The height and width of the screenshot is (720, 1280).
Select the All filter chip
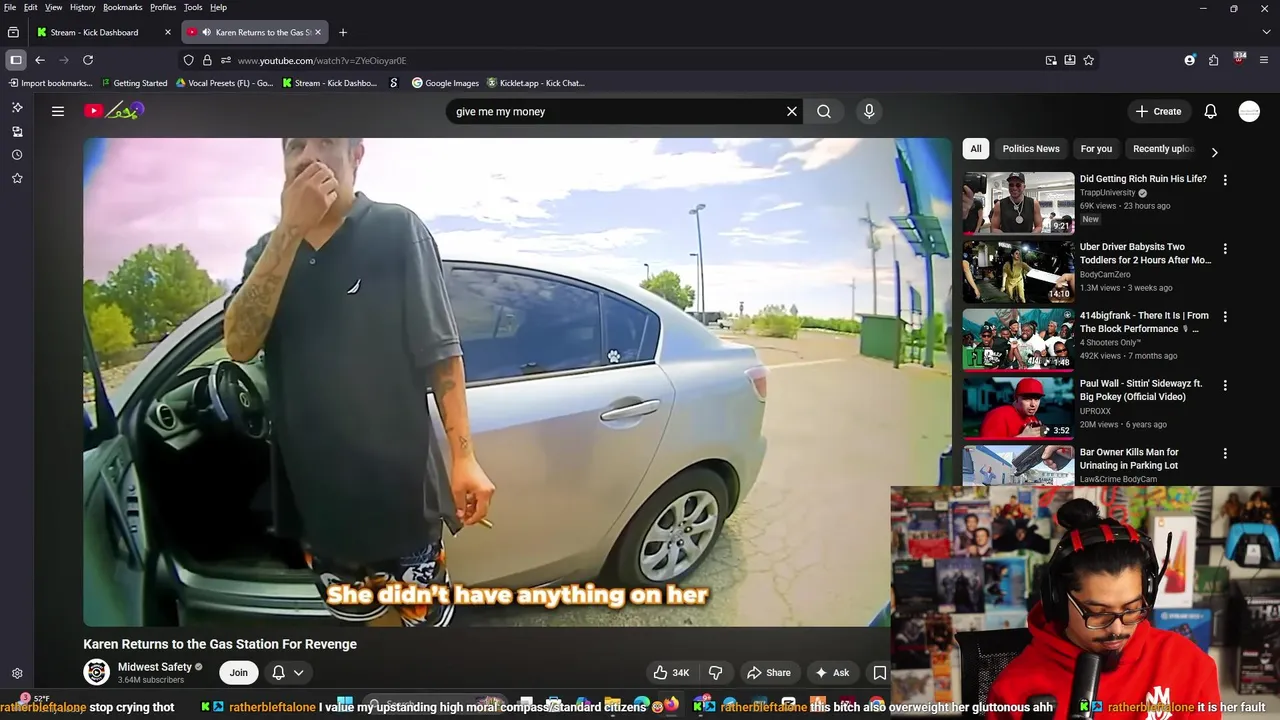[976, 148]
